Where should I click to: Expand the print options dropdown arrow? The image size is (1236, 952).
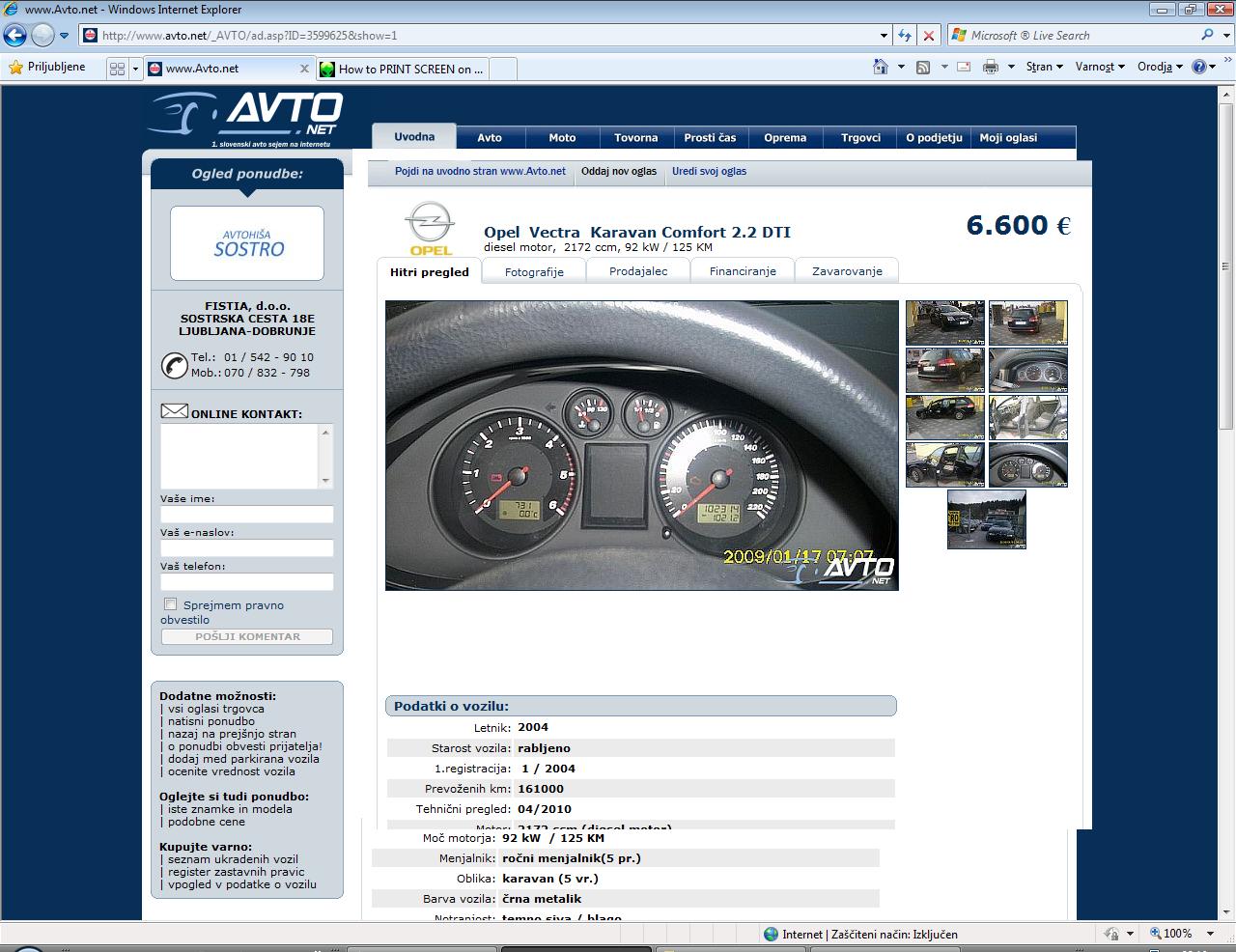point(1011,67)
